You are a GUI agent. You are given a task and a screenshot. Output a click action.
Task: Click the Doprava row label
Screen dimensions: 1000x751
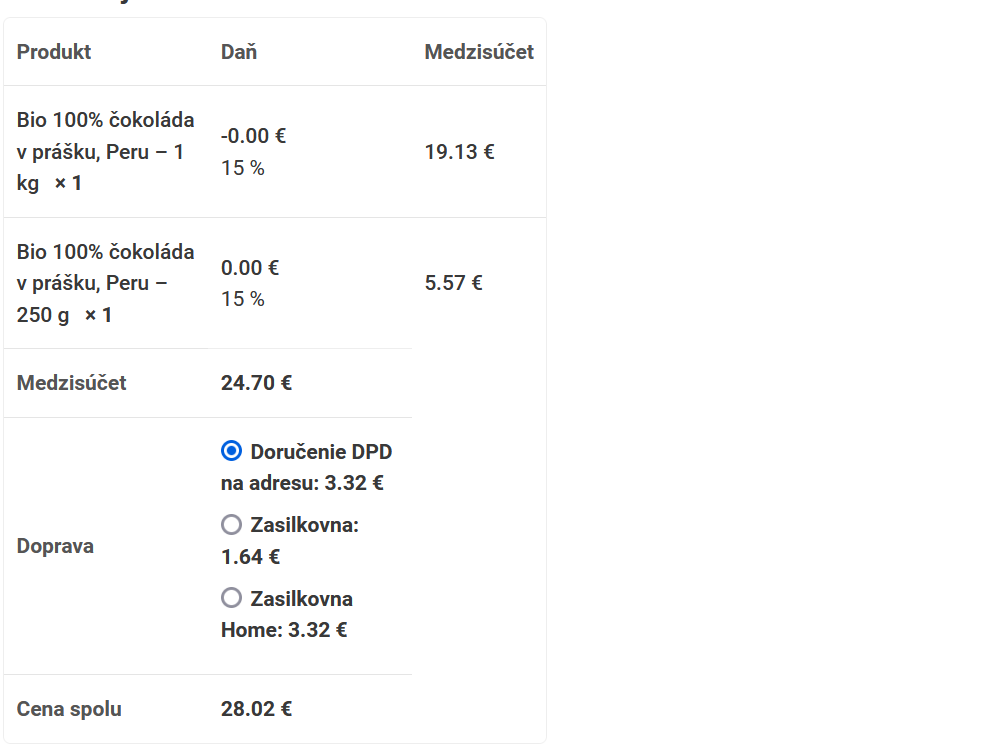55,546
